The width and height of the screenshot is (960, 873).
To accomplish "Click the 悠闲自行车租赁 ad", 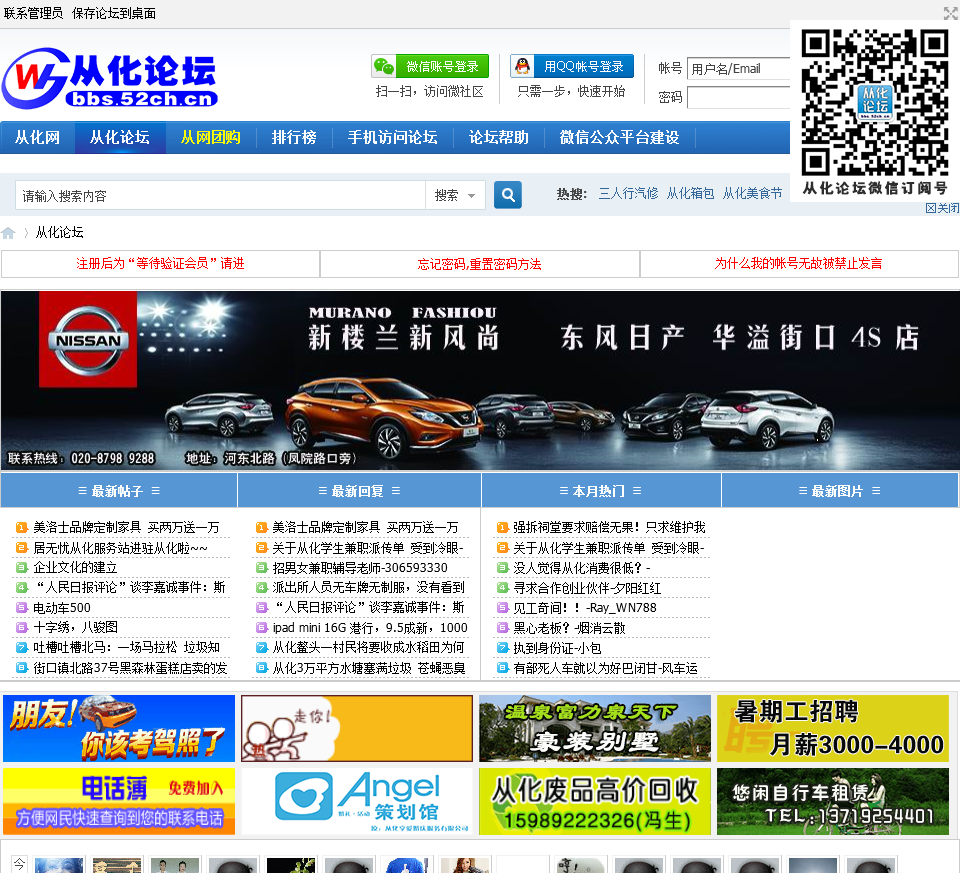I will [833, 801].
